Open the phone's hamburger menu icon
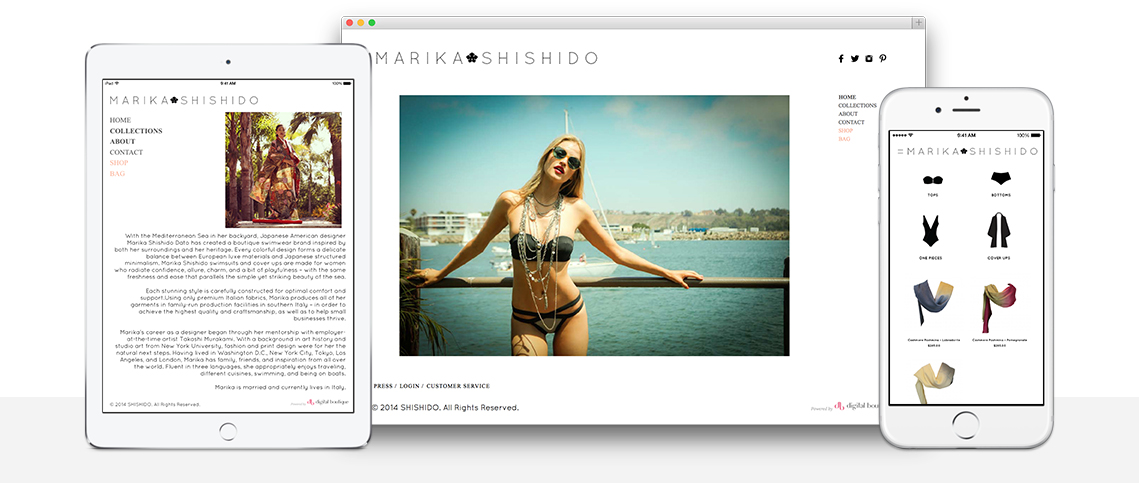The width and height of the screenshot is (1139, 483). point(899,152)
